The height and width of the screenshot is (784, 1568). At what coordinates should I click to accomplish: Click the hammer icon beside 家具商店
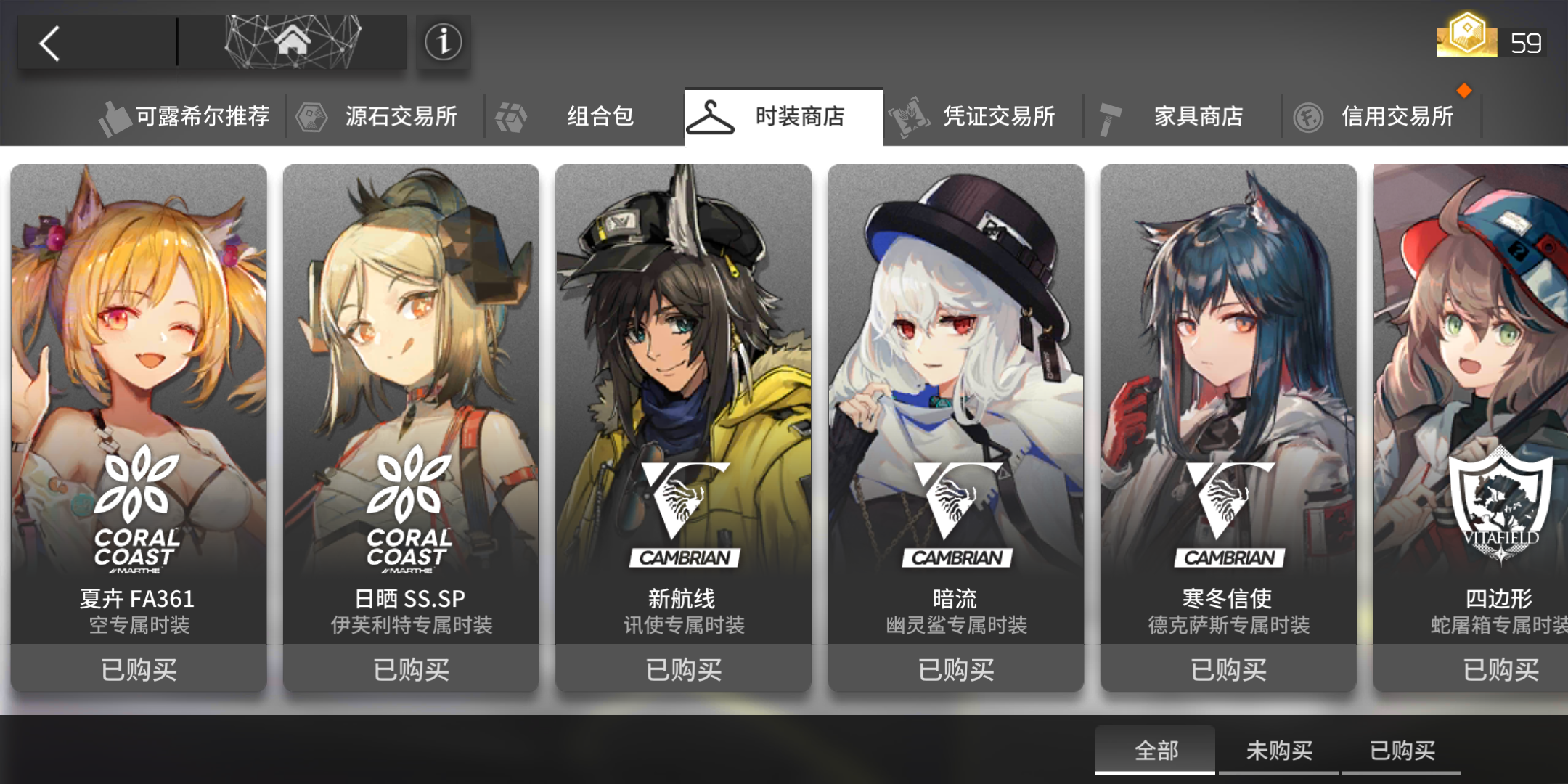tap(1109, 118)
